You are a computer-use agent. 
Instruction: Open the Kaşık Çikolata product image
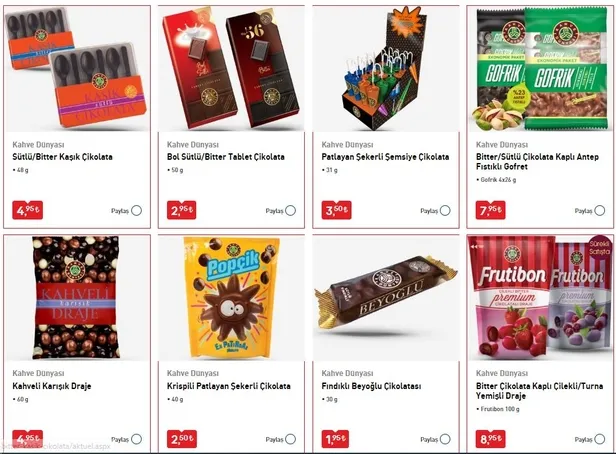(x=77, y=69)
